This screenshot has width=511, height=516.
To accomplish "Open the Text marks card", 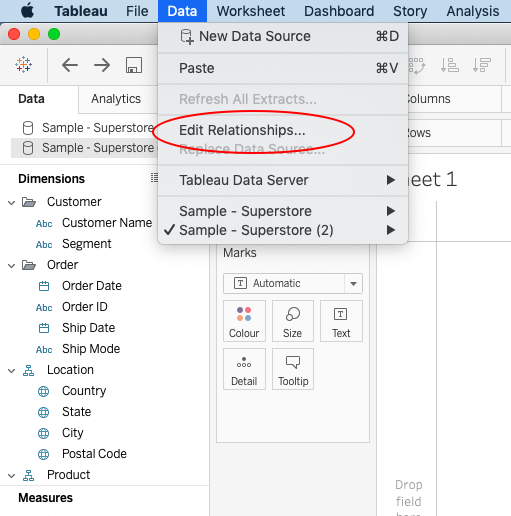I will tap(341, 321).
